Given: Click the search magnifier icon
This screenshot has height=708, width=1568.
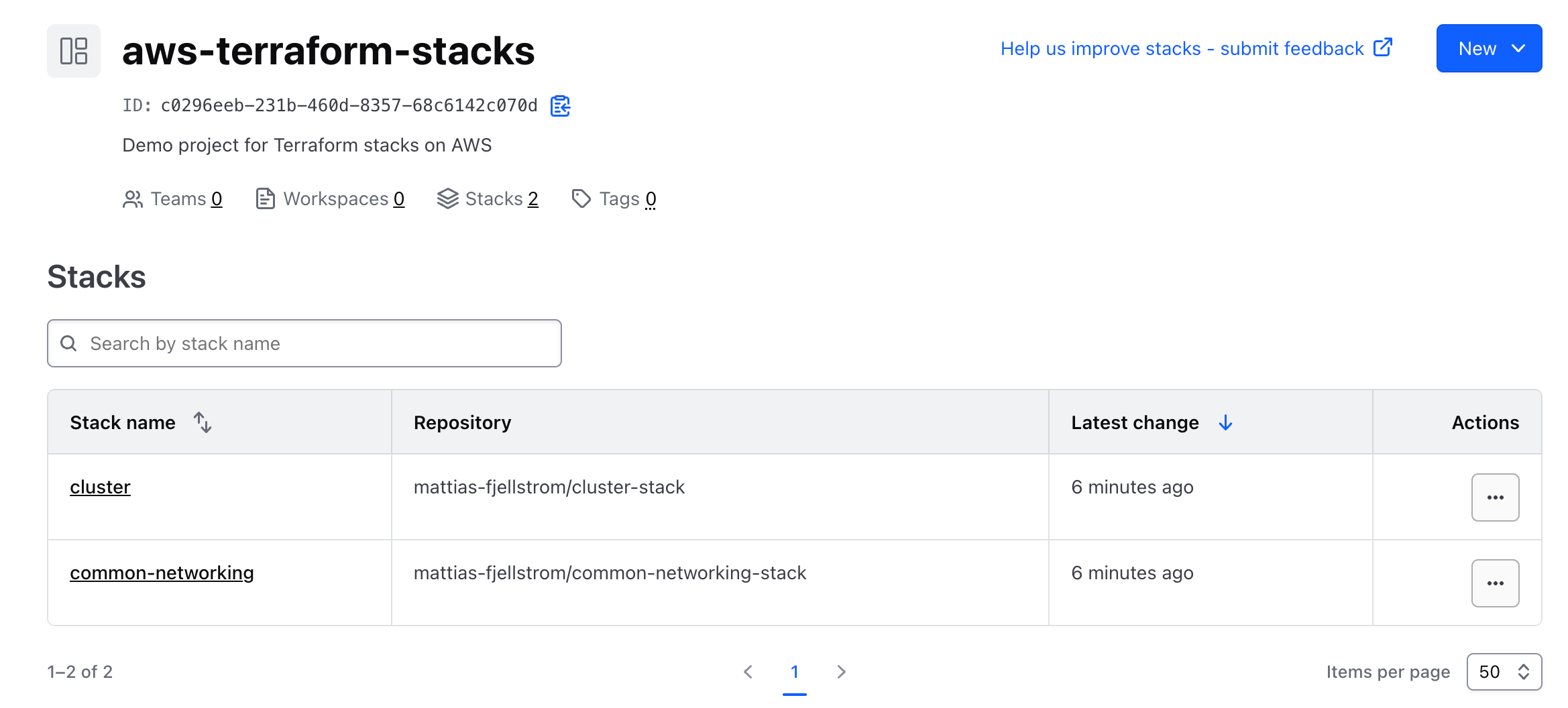Looking at the screenshot, I should point(69,343).
